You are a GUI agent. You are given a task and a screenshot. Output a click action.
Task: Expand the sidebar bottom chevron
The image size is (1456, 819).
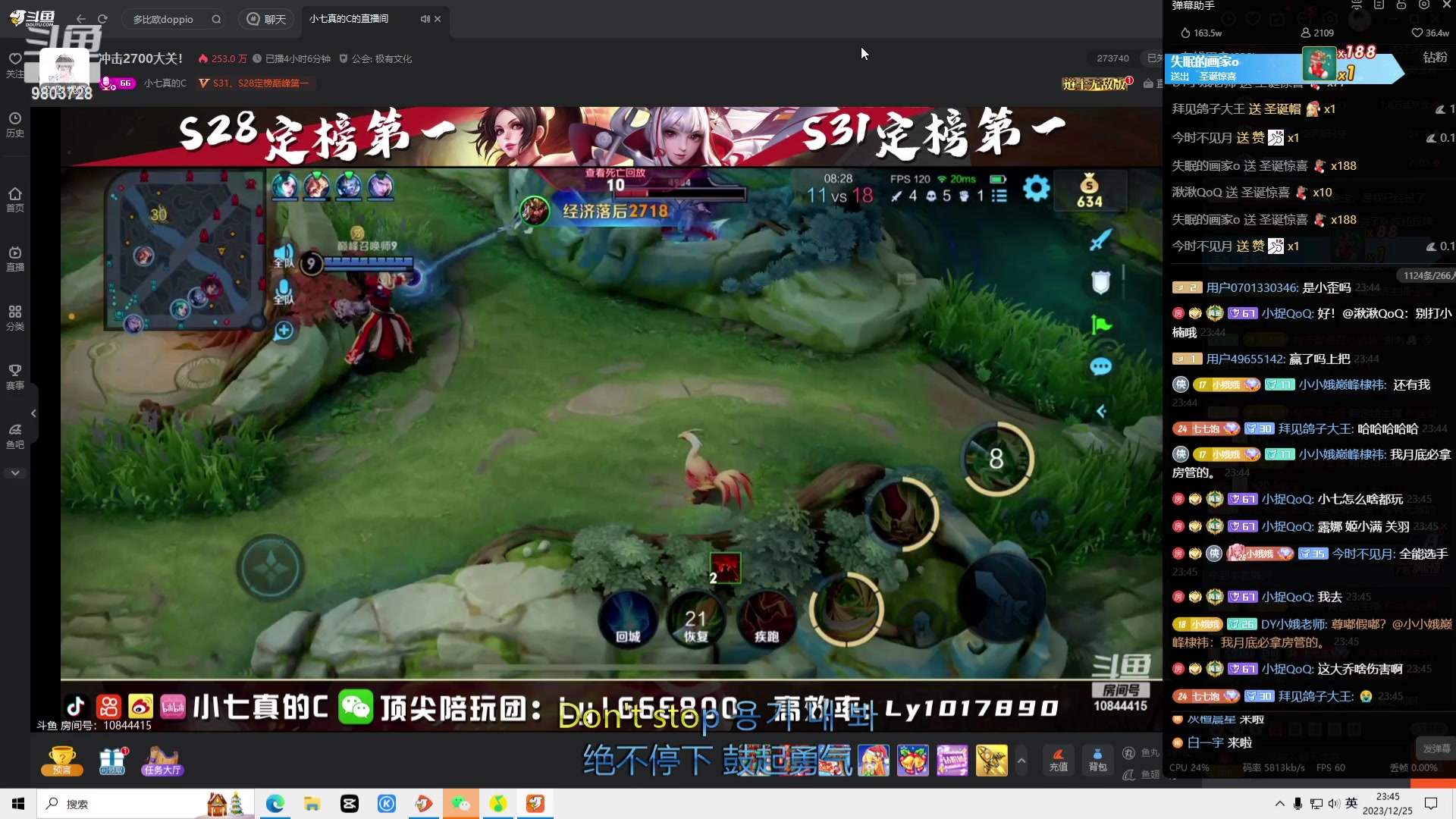tap(14, 472)
